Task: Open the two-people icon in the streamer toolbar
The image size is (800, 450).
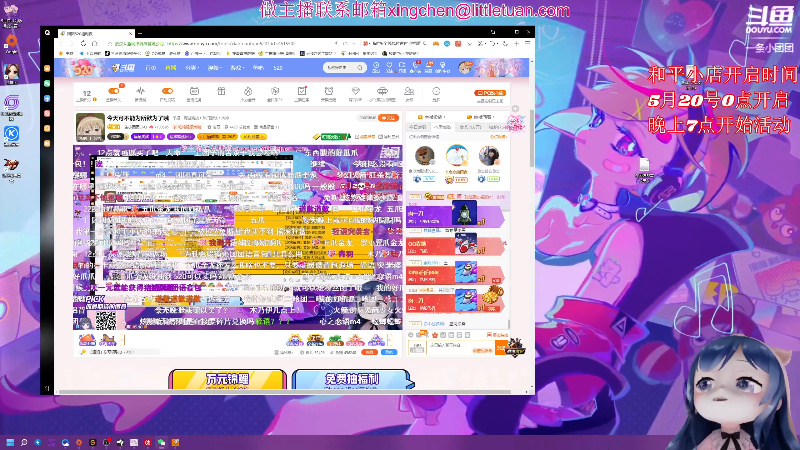Action: point(409,91)
